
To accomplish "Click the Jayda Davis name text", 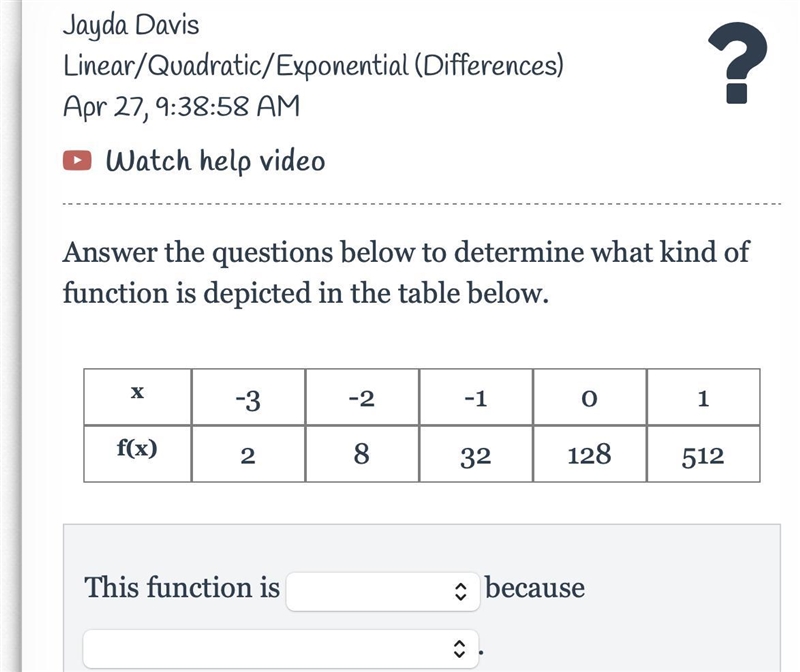I will point(131,25).
